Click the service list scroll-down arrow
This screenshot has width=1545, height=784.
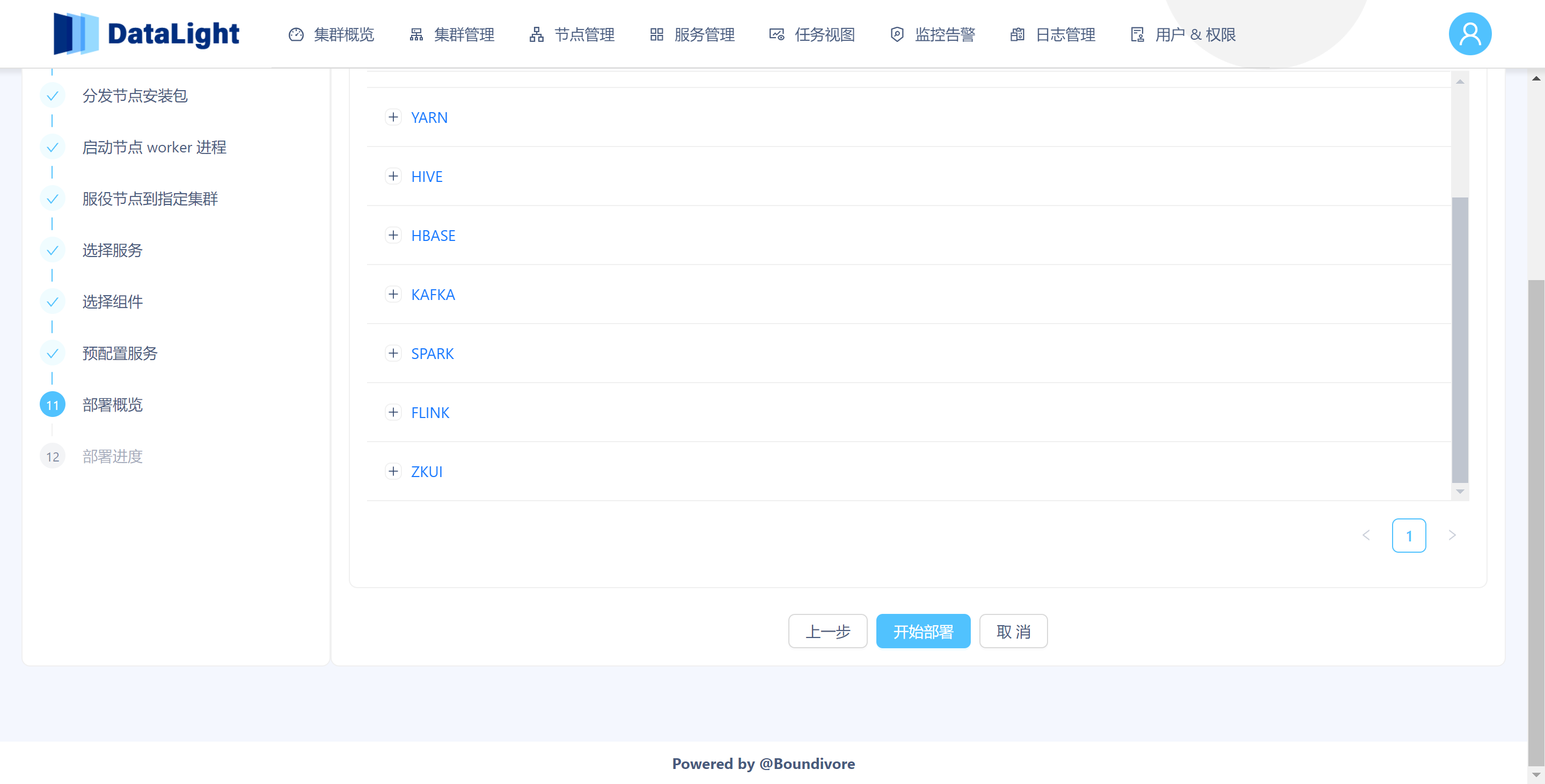click(1460, 492)
